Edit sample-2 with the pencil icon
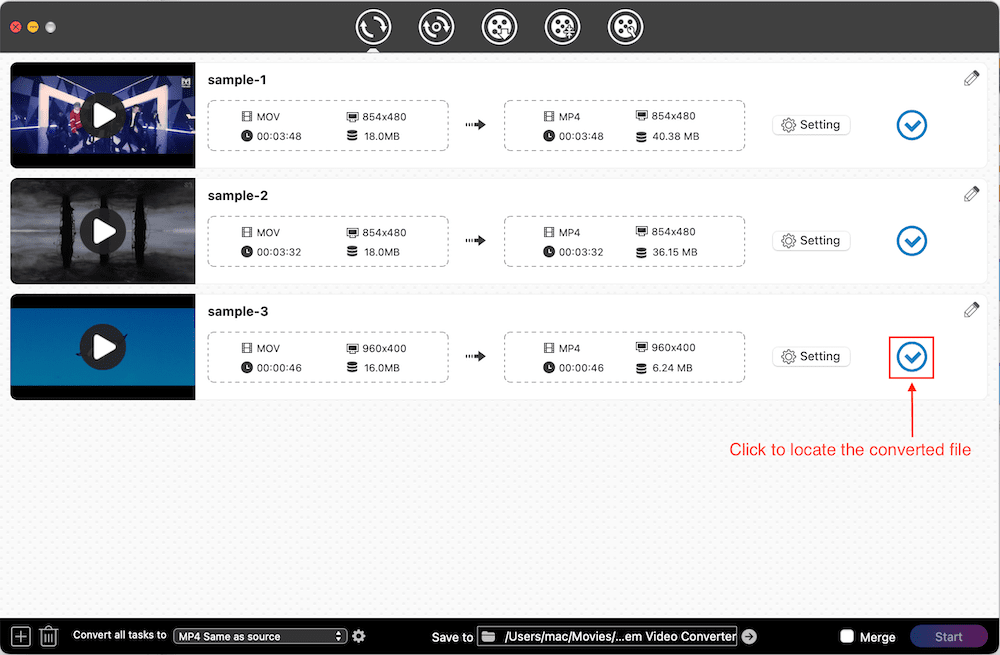 coord(971,194)
